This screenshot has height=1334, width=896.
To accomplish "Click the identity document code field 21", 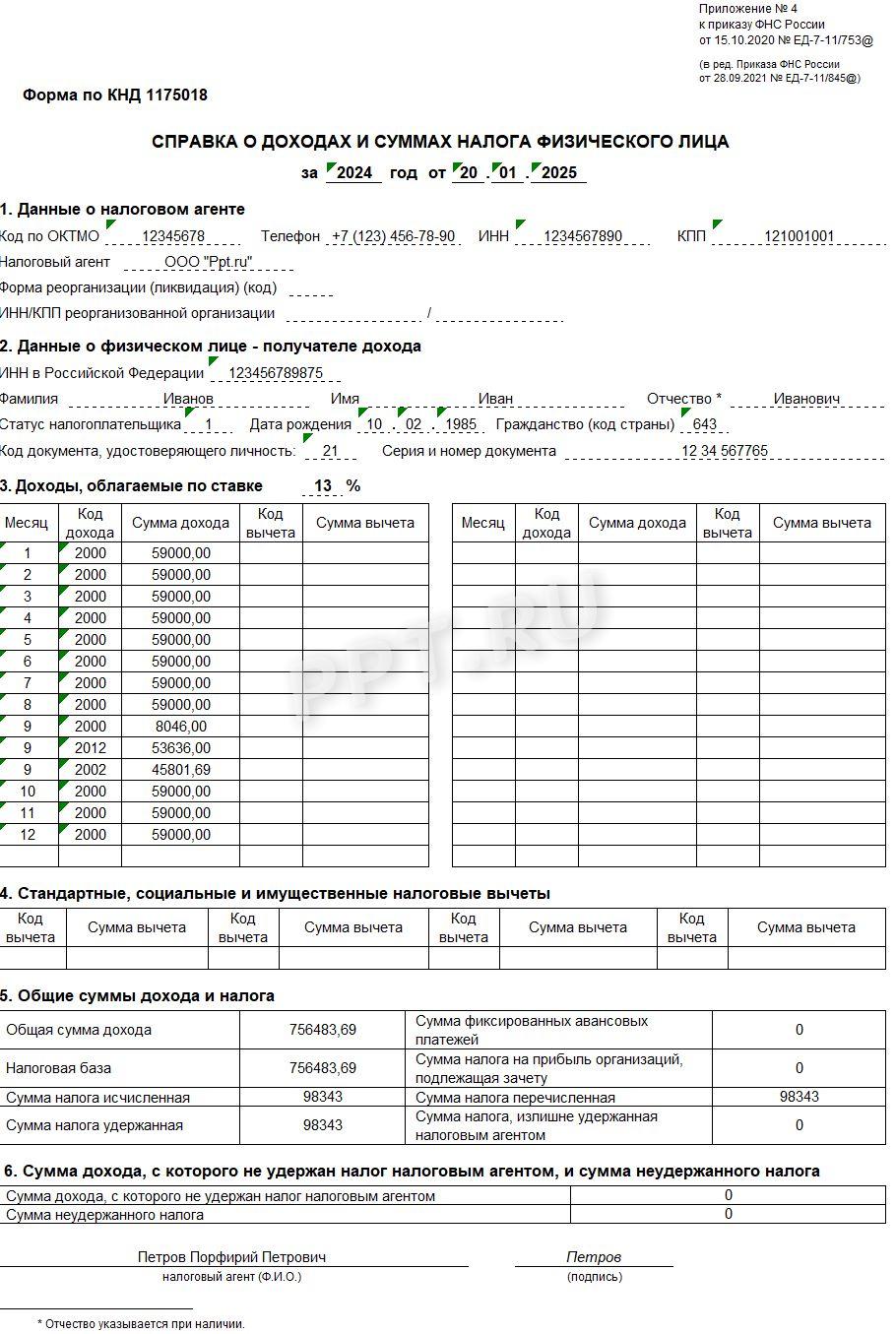I will (x=329, y=452).
